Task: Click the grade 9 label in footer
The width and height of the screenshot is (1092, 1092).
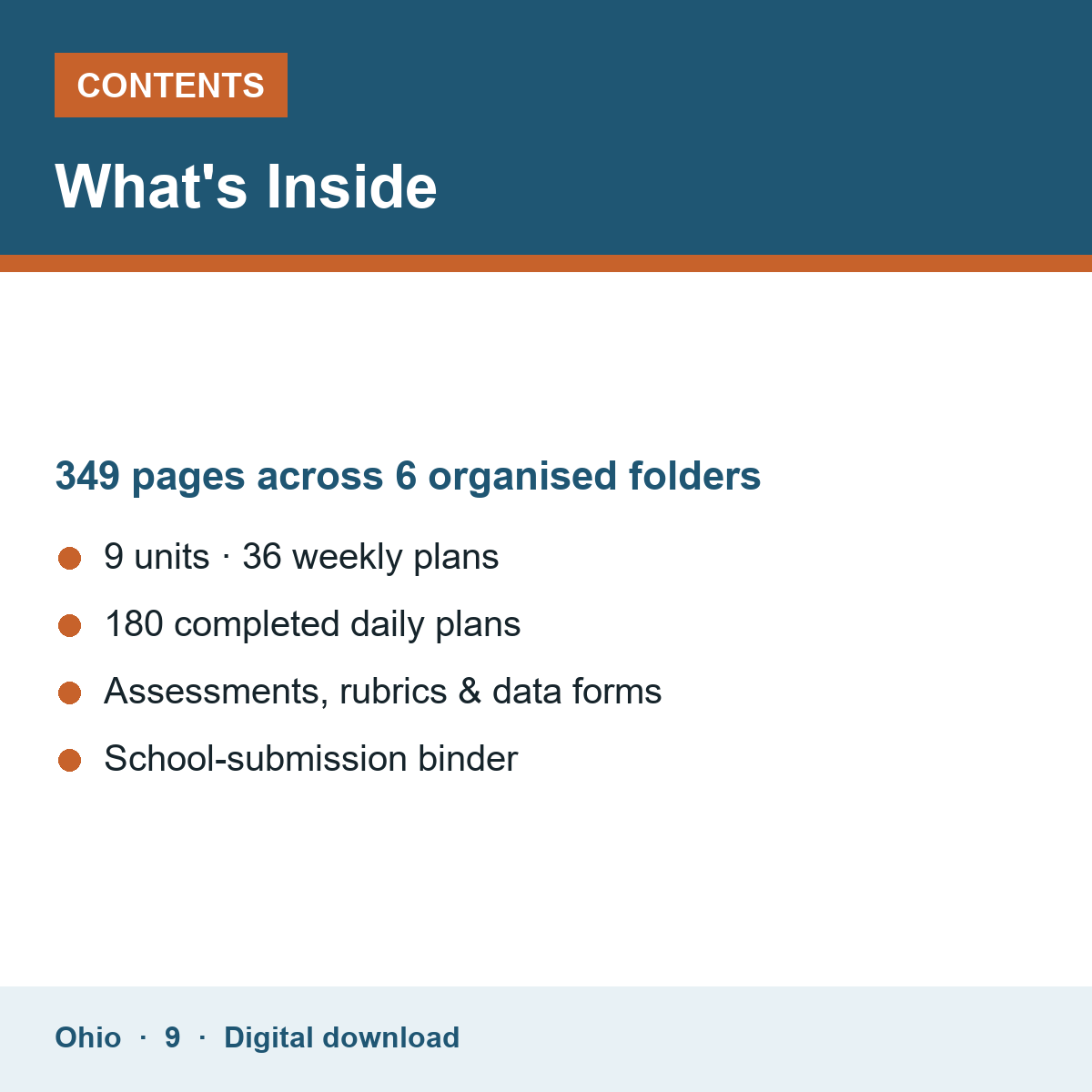Action: click(x=173, y=1037)
